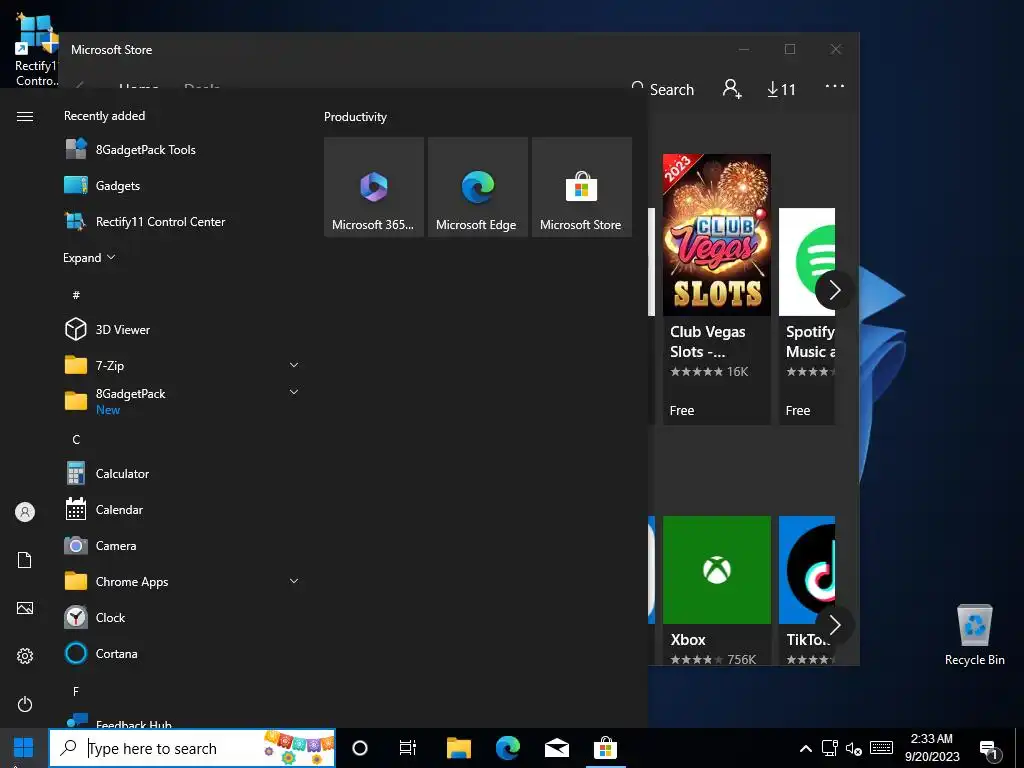Switch to Microsoft Store on the taskbar
Viewport: 1024px width, 768px height.
click(x=605, y=748)
